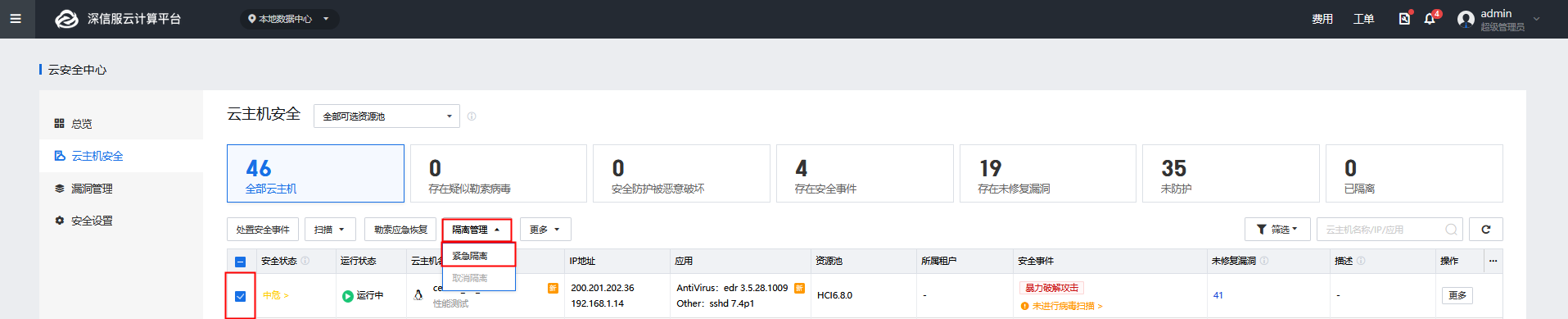The height and width of the screenshot is (319, 1568).
Task: Click the 暴力破解攻击 security event tag
Action: click(1052, 288)
